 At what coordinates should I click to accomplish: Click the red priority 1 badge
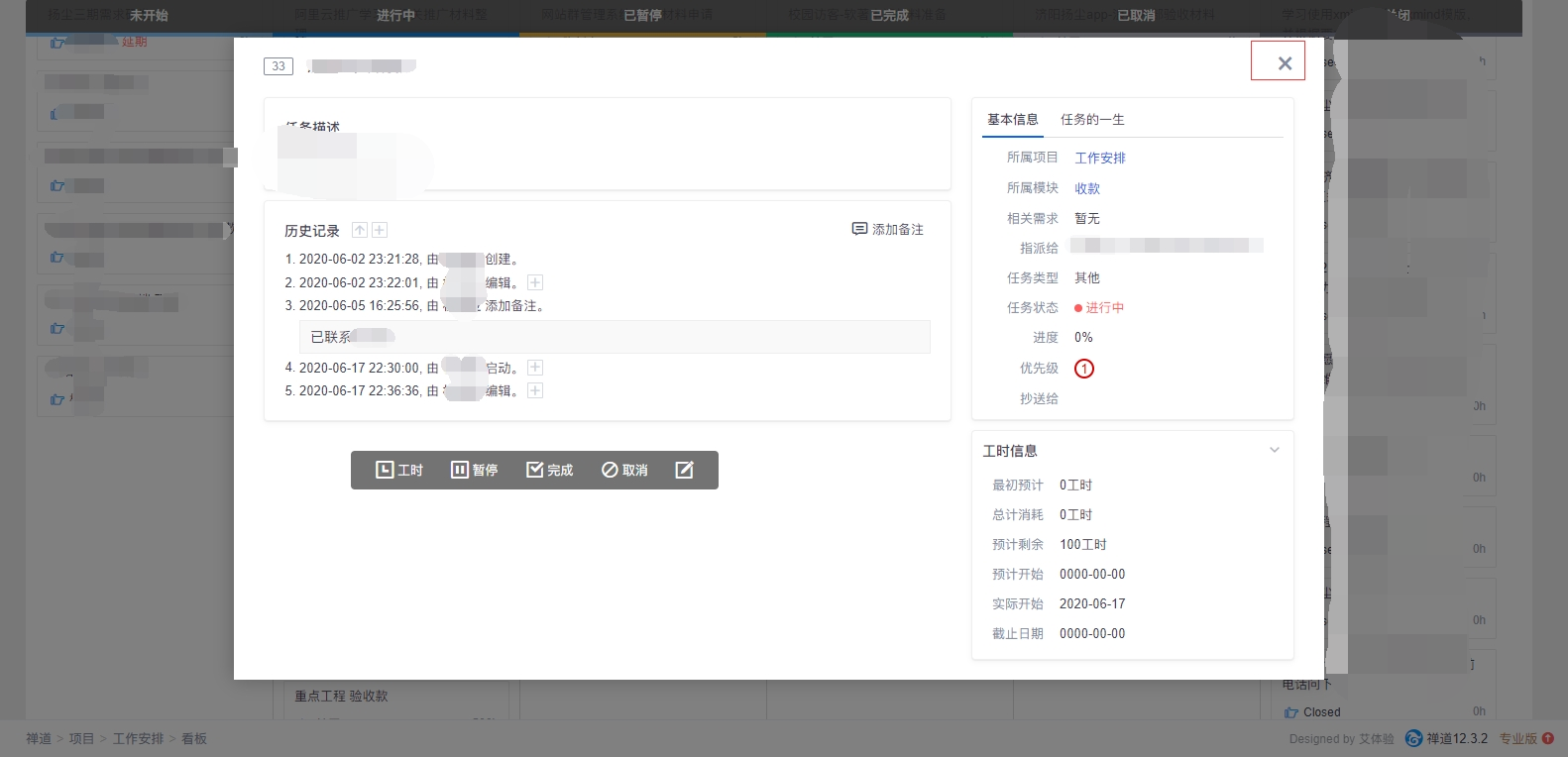[1084, 369]
